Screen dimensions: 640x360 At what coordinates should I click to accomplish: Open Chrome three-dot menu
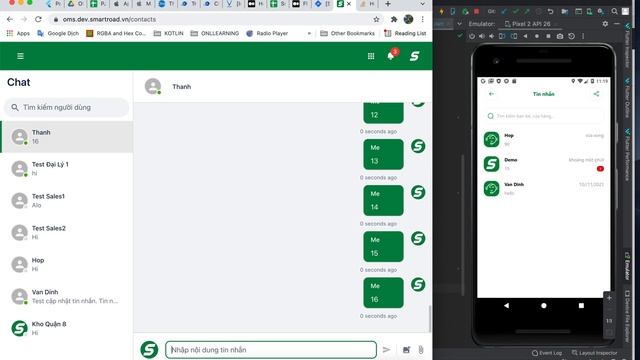tap(422, 19)
